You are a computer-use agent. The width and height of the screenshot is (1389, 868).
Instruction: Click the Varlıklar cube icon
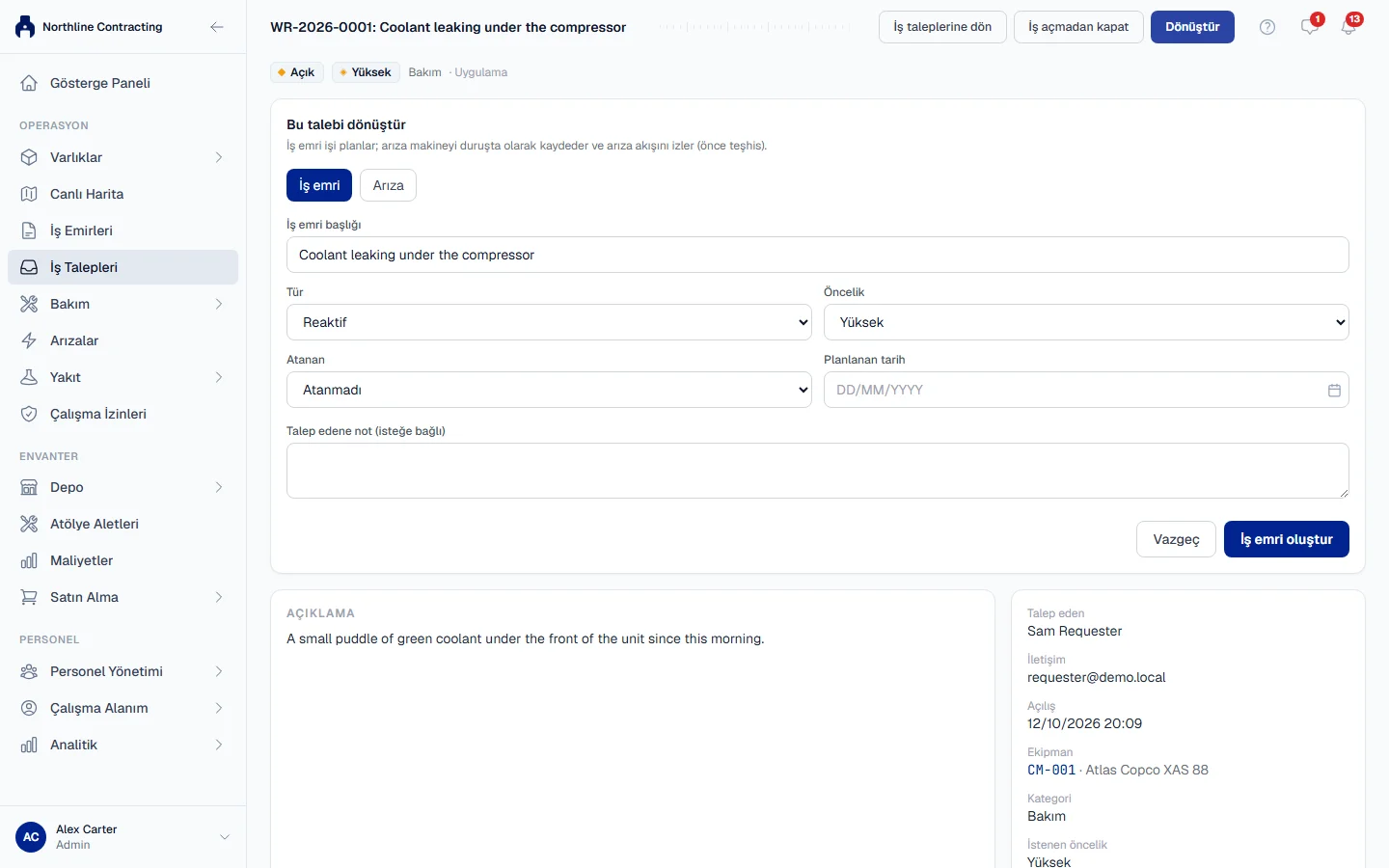29,157
